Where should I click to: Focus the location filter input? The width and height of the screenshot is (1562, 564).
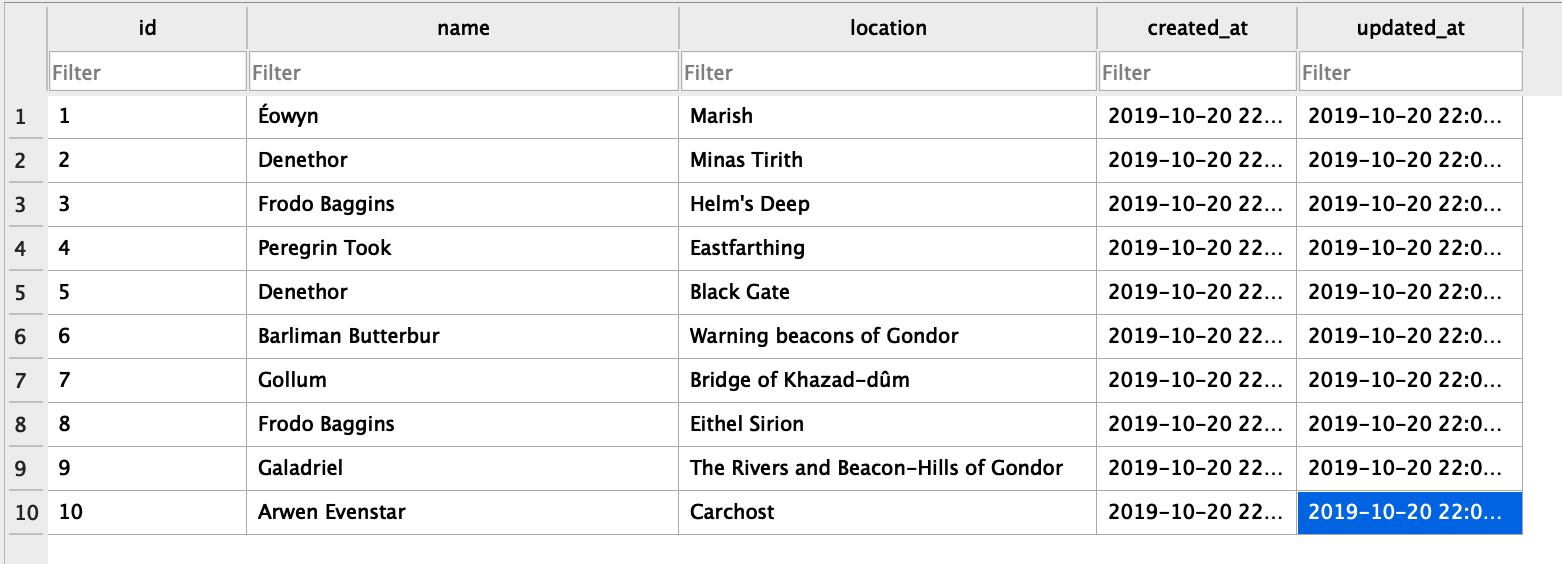click(x=888, y=72)
